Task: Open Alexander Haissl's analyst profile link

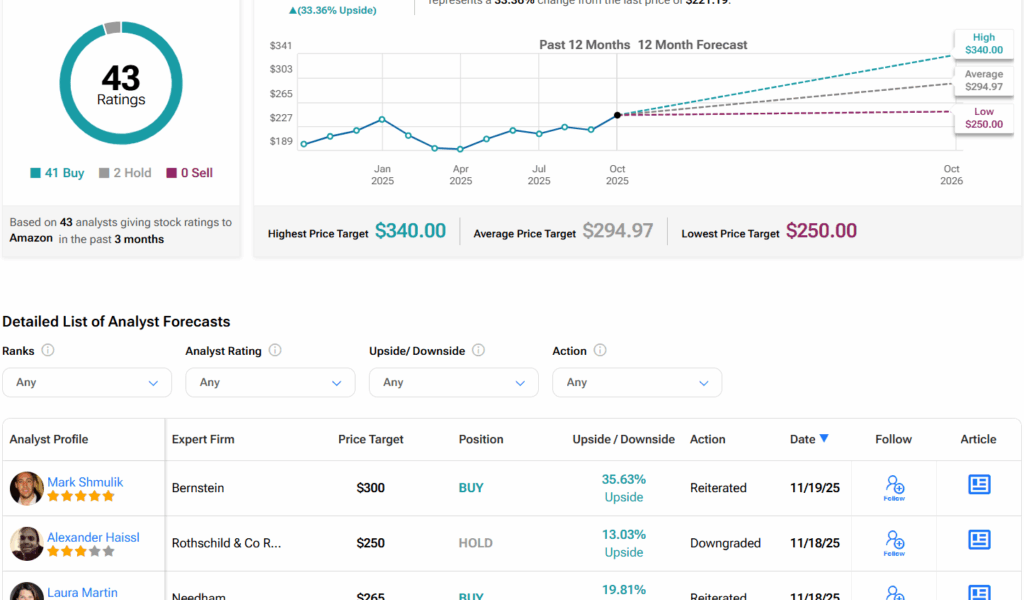Action: click(x=93, y=537)
